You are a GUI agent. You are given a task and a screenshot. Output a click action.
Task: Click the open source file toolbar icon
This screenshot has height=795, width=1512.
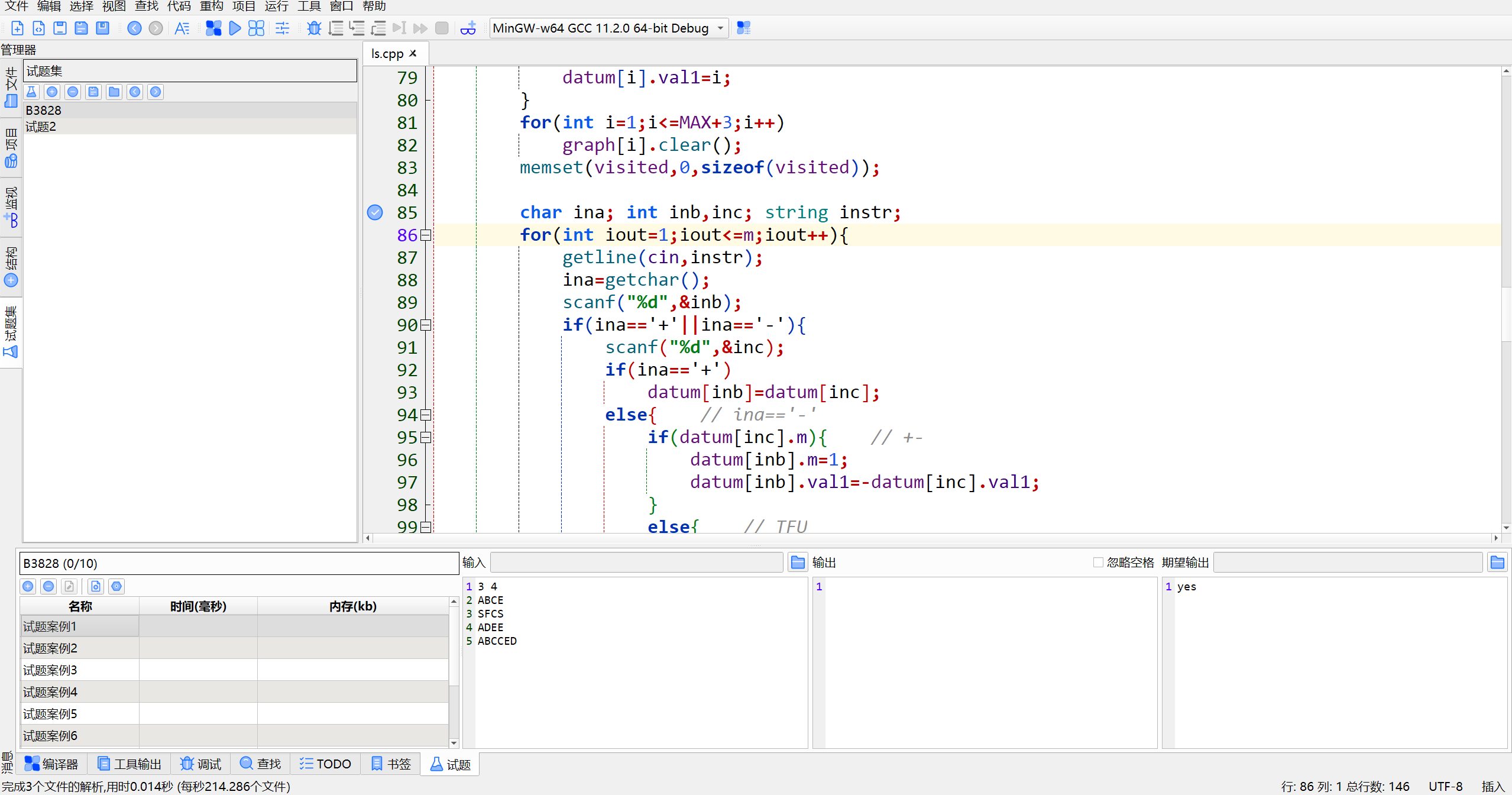[38, 28]
